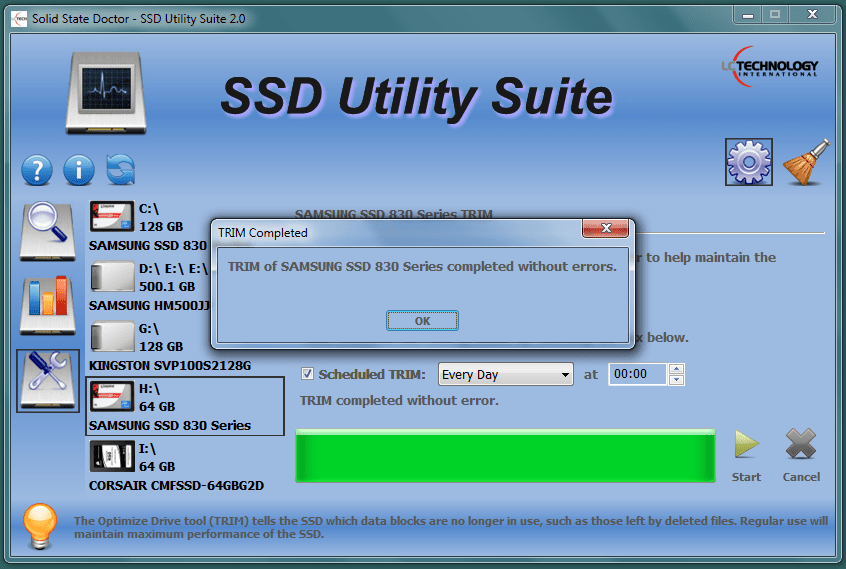This screenshot has width=846, height=569.
Task: Select the D:\ E:\ 500.1 GB drive icon
Action: click(x=112, y=277)
